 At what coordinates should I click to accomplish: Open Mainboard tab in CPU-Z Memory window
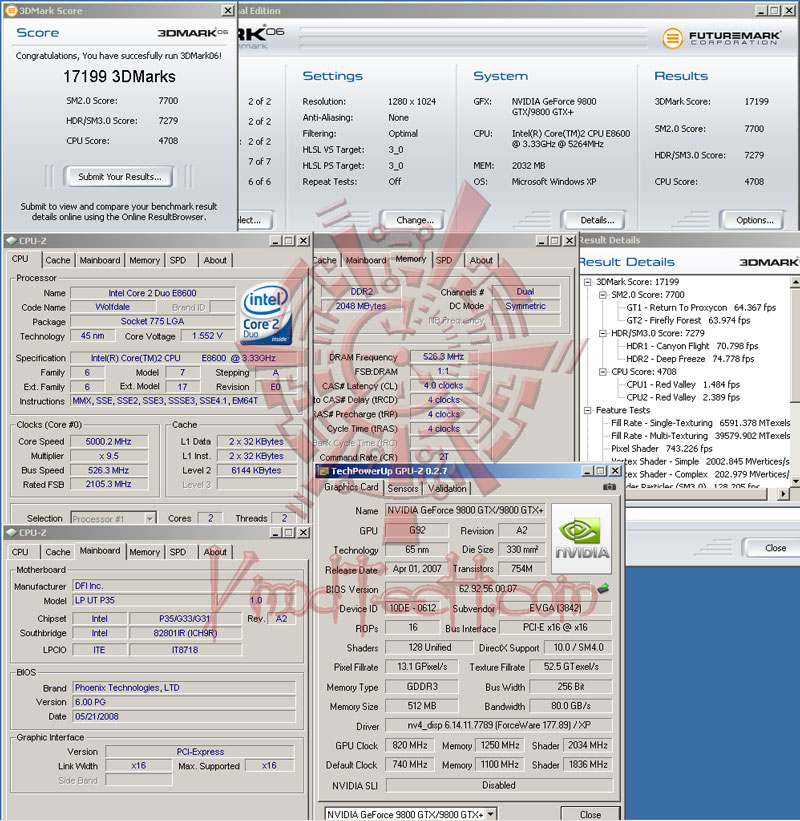pyautogui.click(x=366, y=260)
